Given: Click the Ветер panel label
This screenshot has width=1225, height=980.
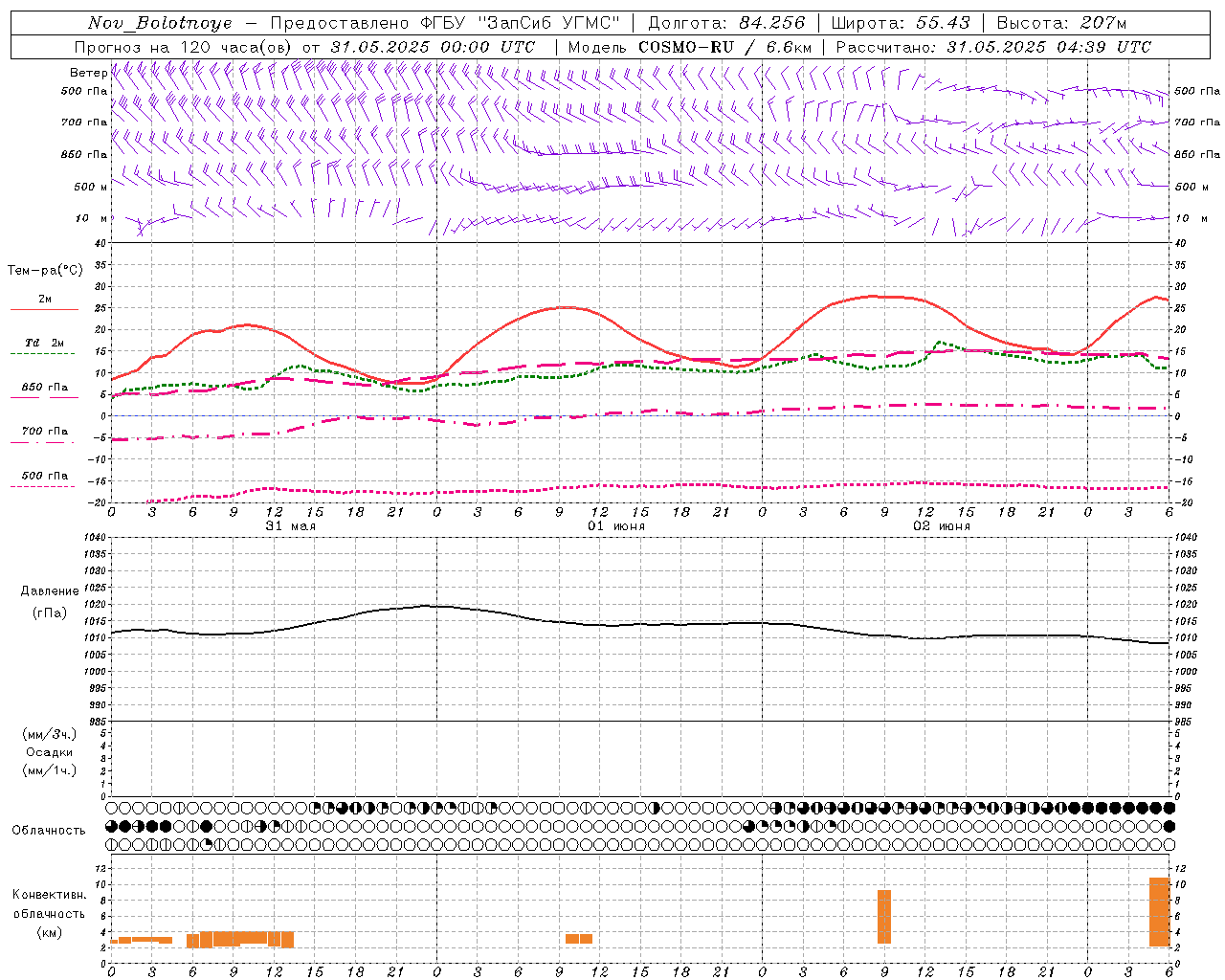Looking at the screenshot, I should click(x=88, y=73).
